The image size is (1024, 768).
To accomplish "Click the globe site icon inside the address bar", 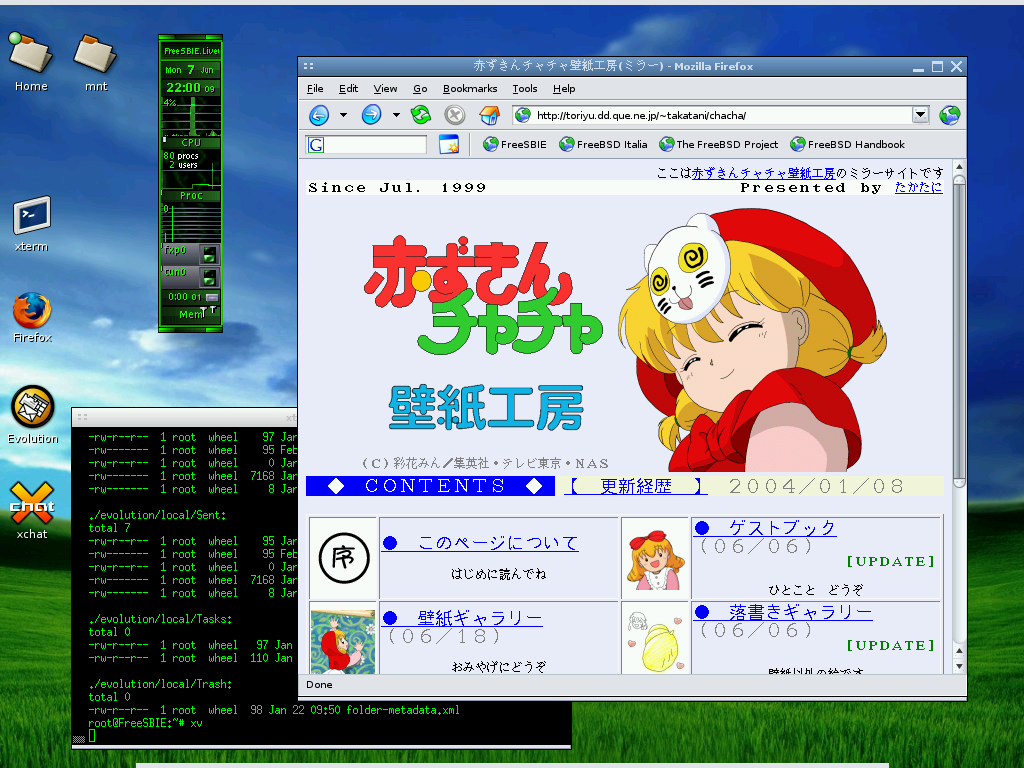I will pyautogui.click(x=522, y=116).
